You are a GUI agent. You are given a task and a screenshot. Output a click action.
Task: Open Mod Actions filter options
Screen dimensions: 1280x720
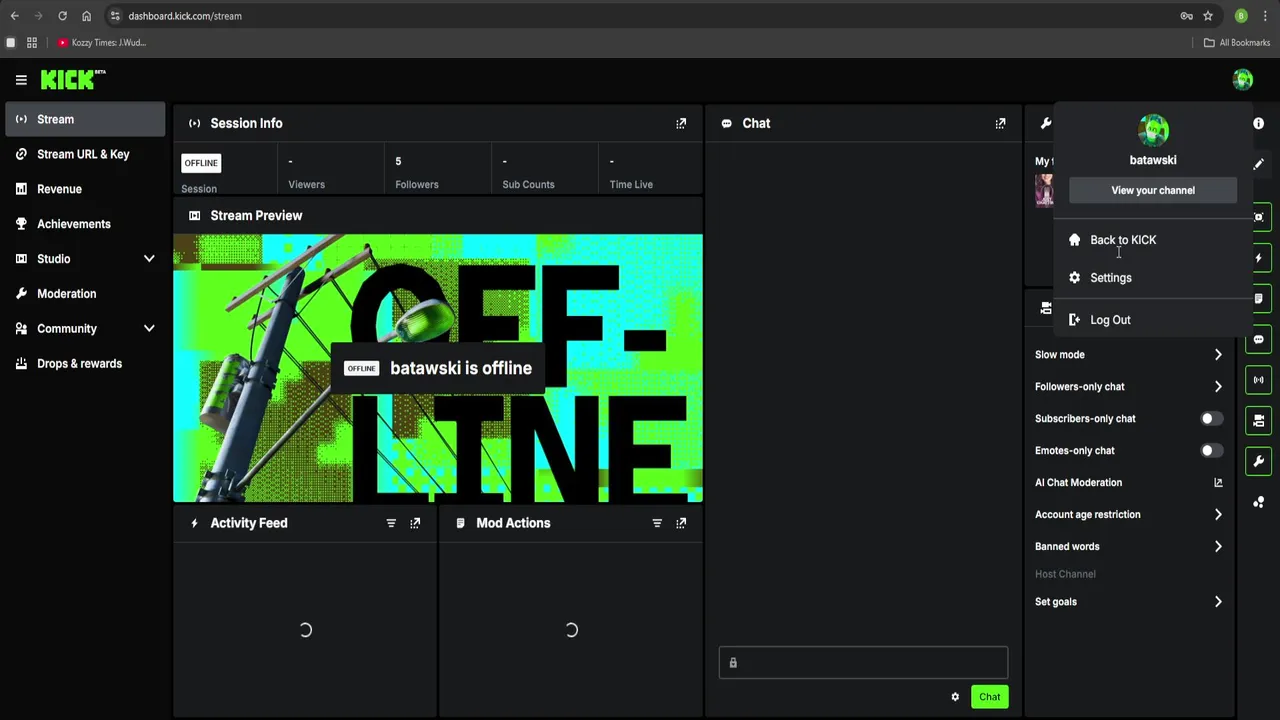click(657, 523)
